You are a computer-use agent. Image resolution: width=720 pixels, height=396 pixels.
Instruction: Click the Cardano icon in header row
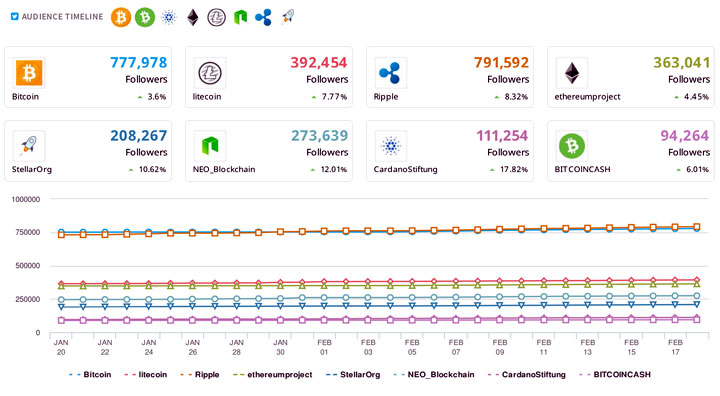pyautogui.click(x=169, y=17)
